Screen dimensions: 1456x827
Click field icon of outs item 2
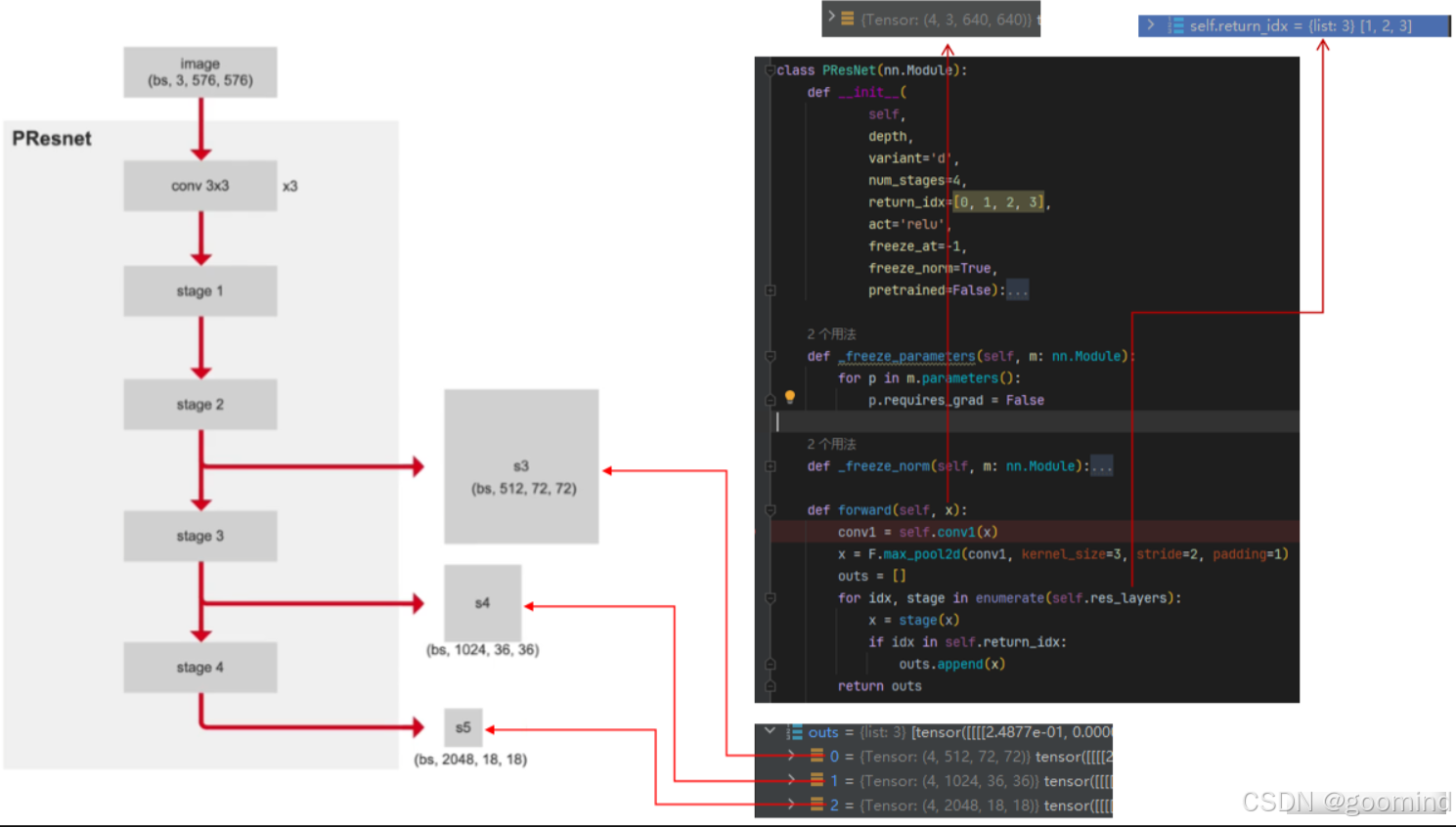point(816,805)
